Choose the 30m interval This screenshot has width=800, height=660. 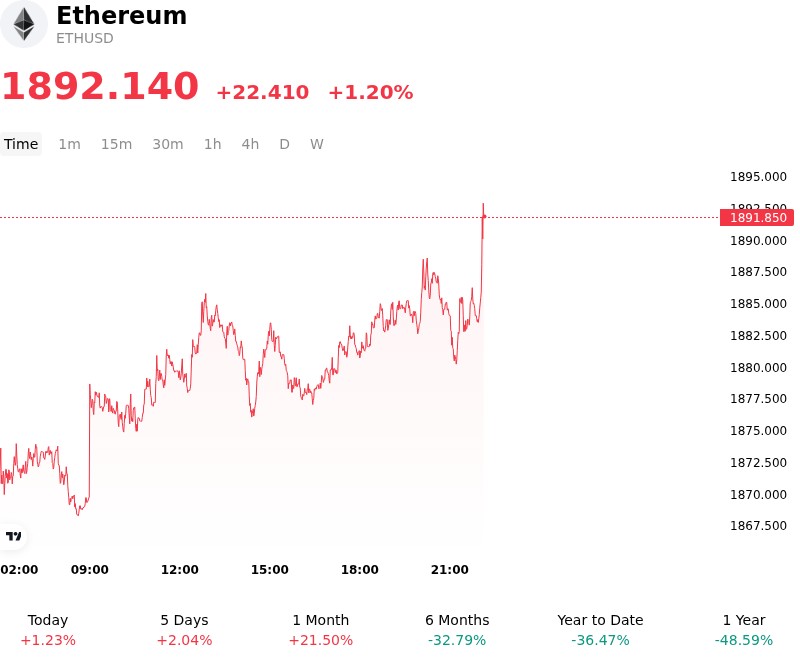167,144
